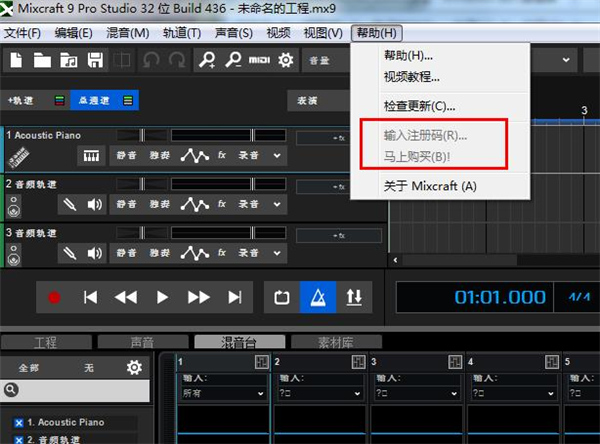This screenshot has width=600, height=444.
Task: Click the red record button
Action: pyautogui.click(x=54, y=297)
